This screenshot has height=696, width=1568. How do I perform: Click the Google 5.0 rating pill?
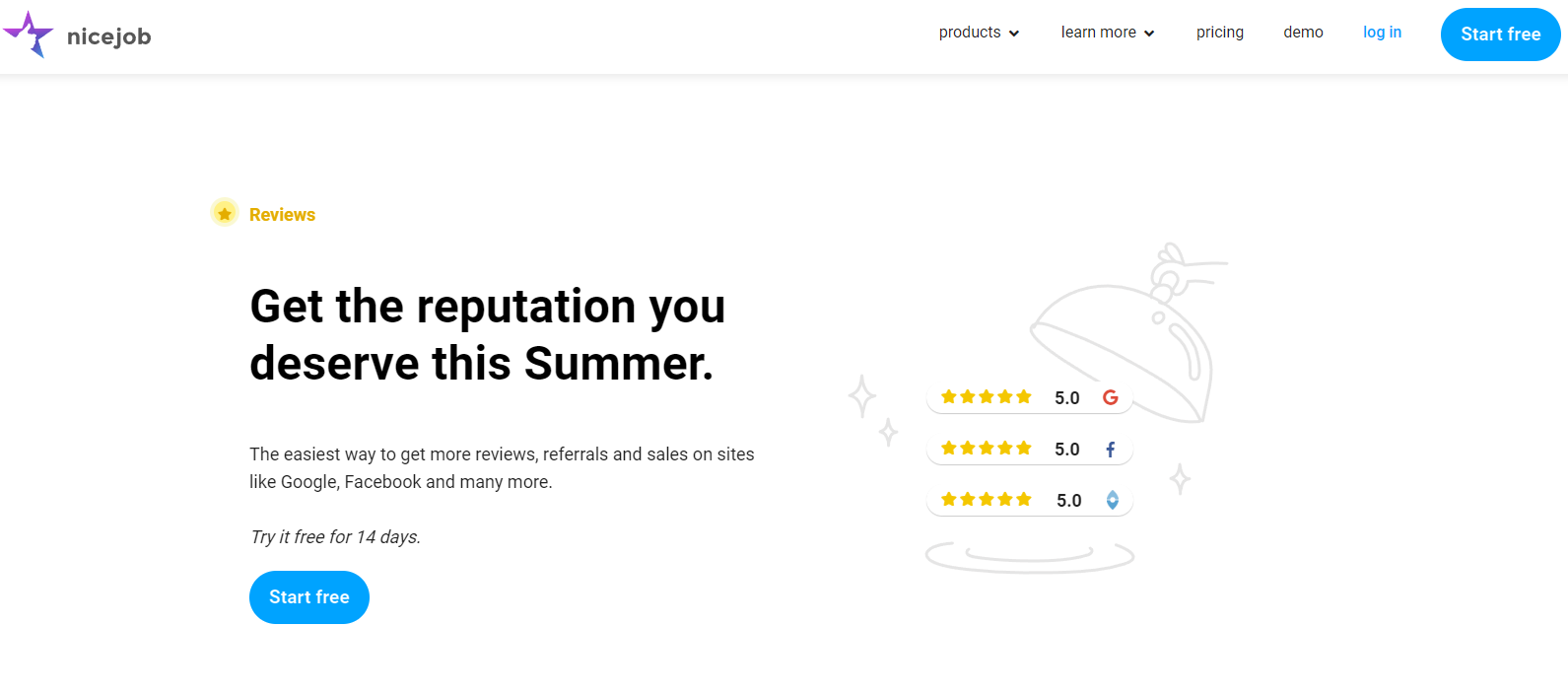coord(1029,396)
